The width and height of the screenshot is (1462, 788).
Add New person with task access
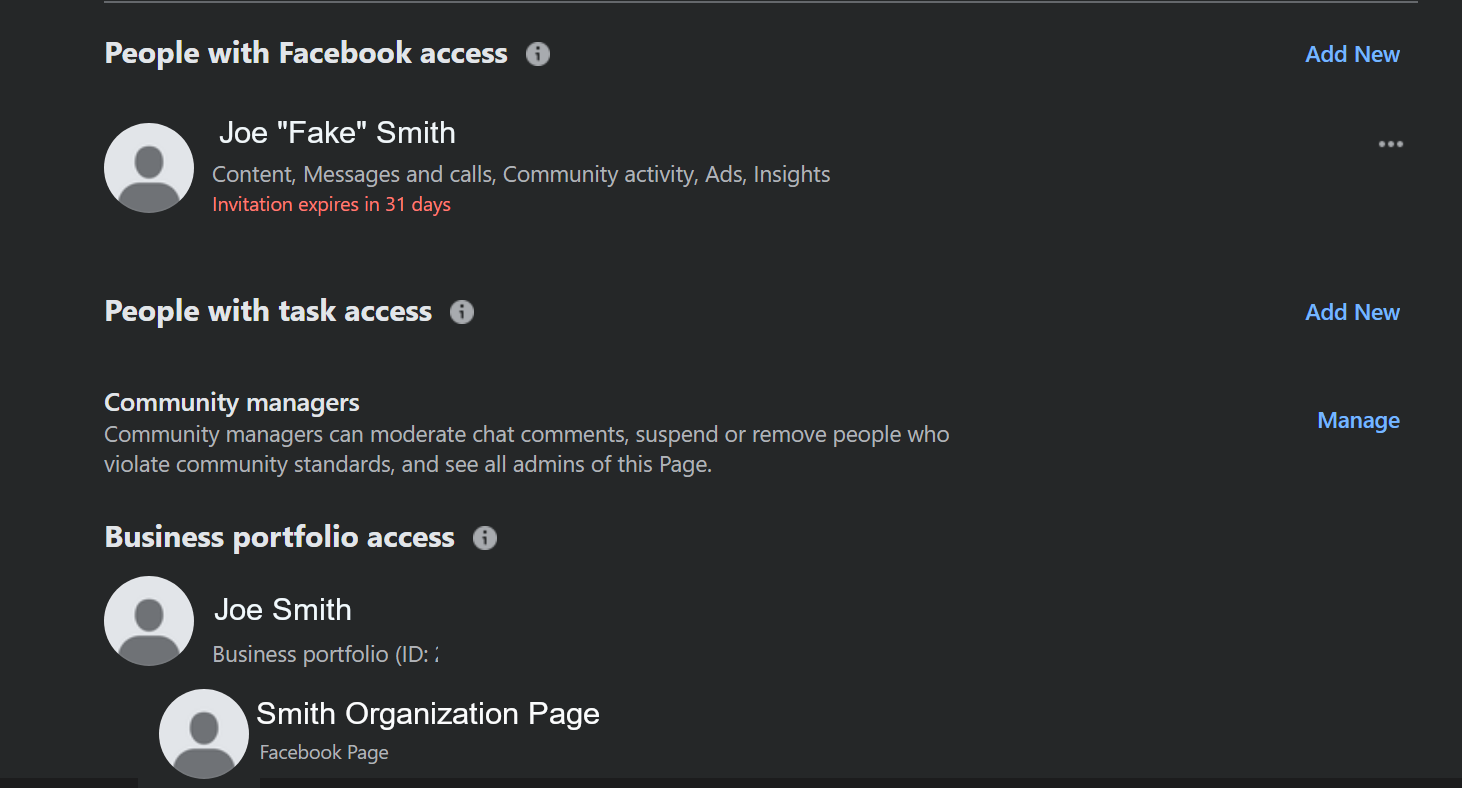click(1352, 312)
